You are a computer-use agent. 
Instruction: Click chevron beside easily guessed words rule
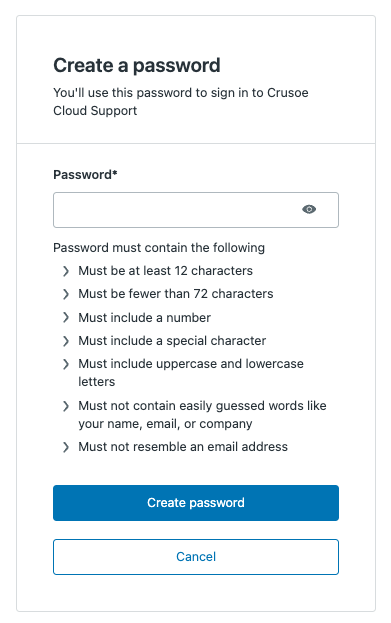pyautogui.click(x=66, y=406)
